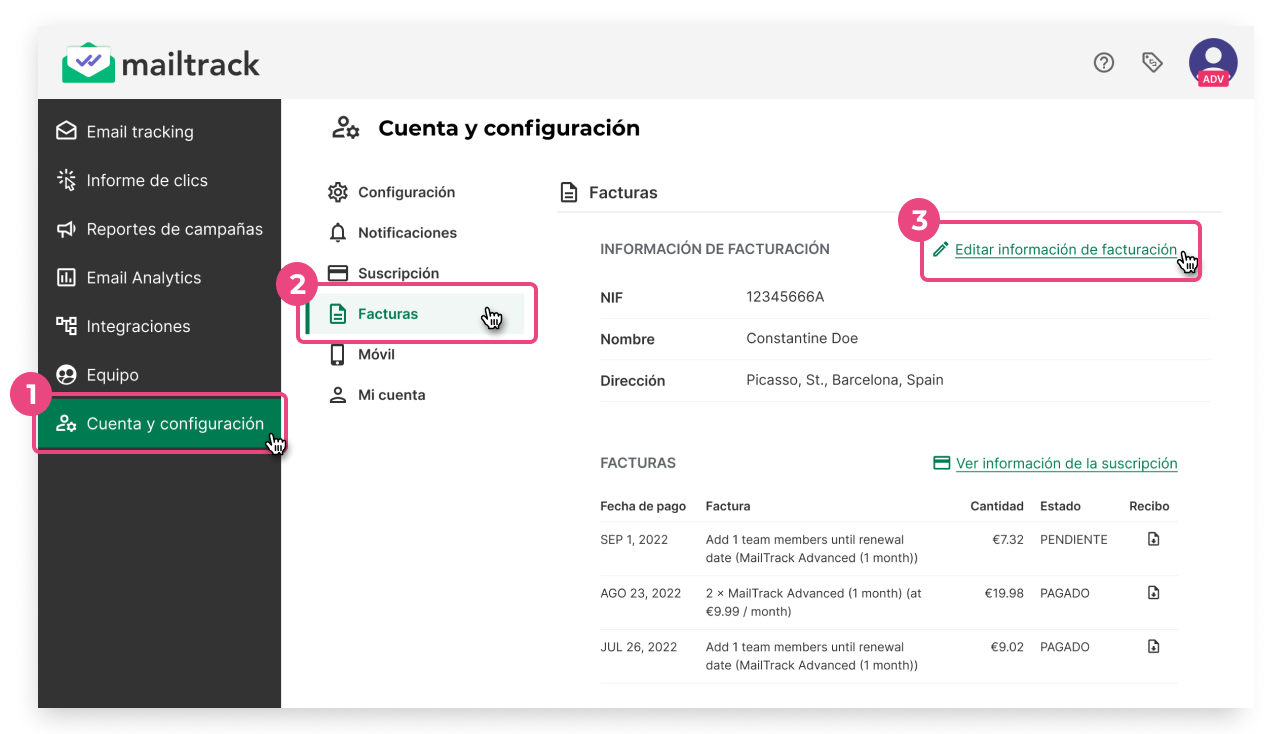Open Email Analytics via its chart icon

pos(67,277)
